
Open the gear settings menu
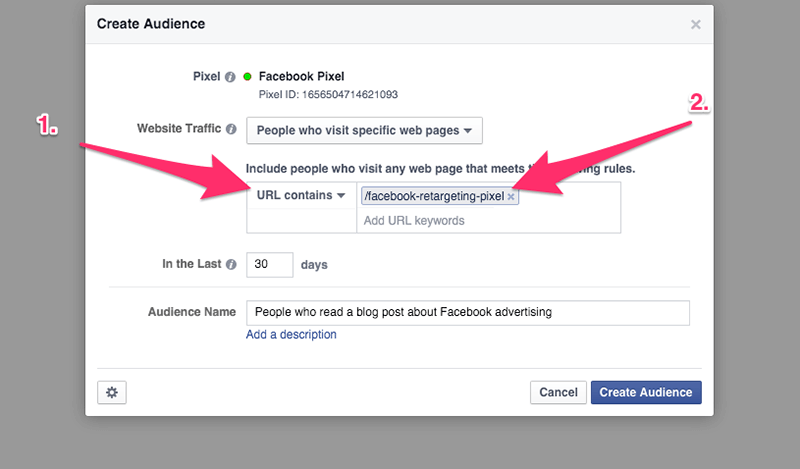111,392
